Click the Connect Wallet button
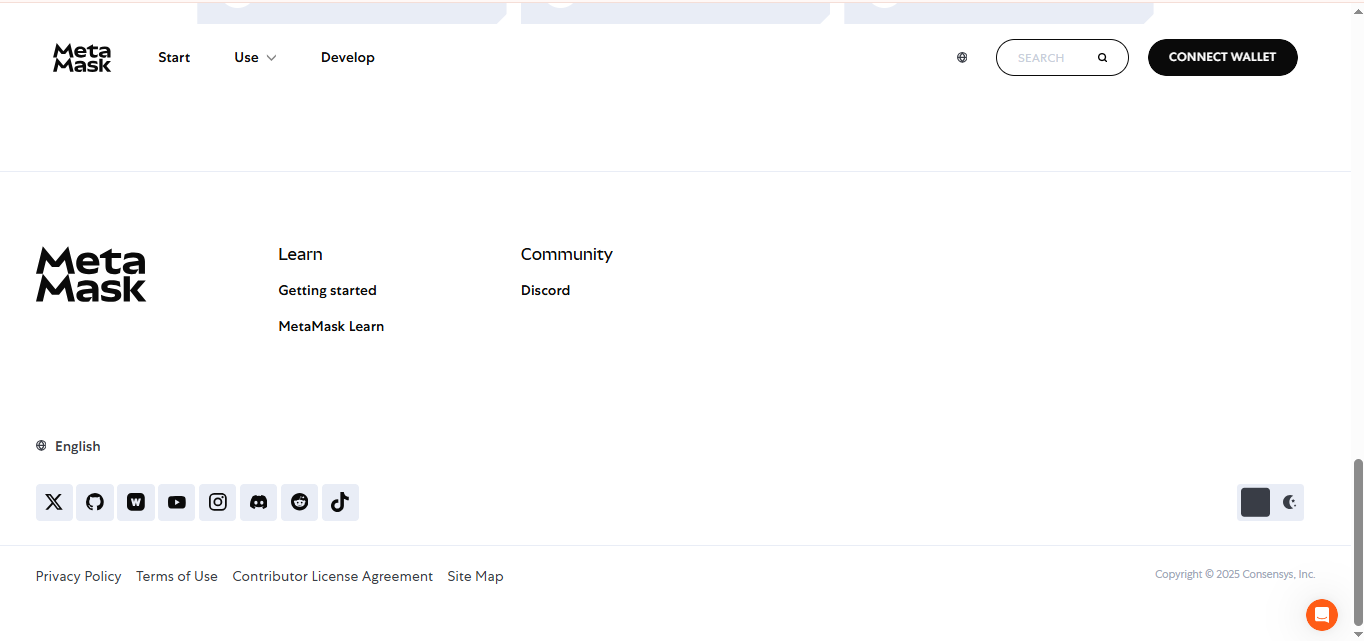The width and height of the screenshot is (1364, 641). [1223, 57]
